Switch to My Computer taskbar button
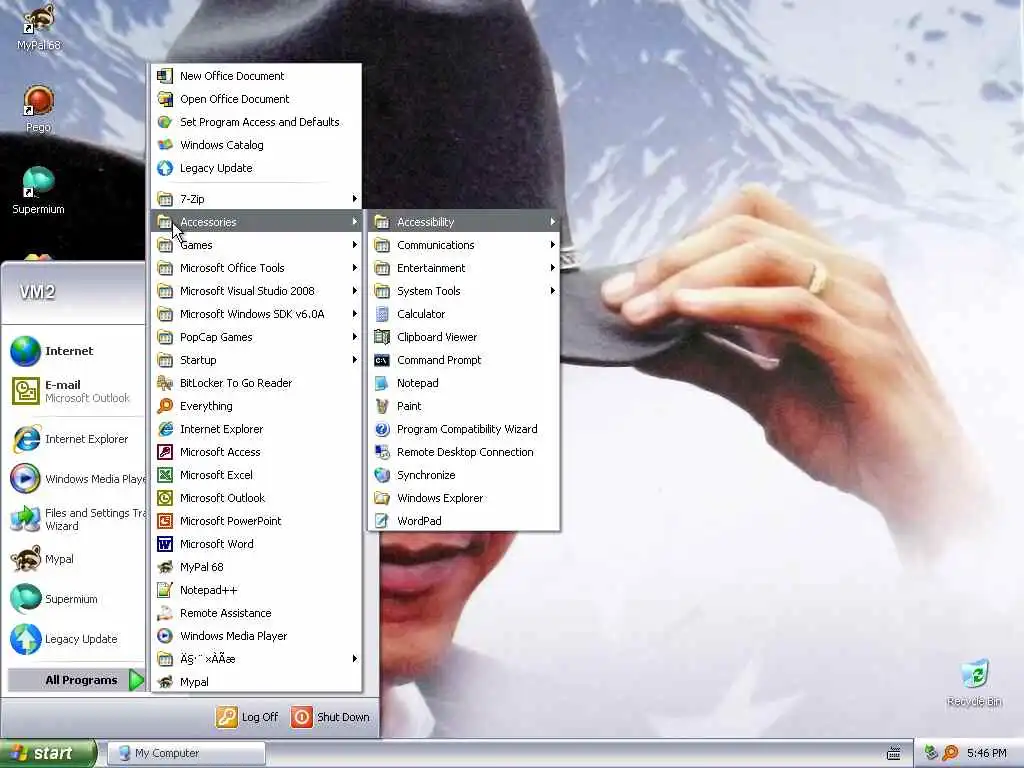This screenshot has width=1024, height=768. pyautogui.click(x=187, y=753)
